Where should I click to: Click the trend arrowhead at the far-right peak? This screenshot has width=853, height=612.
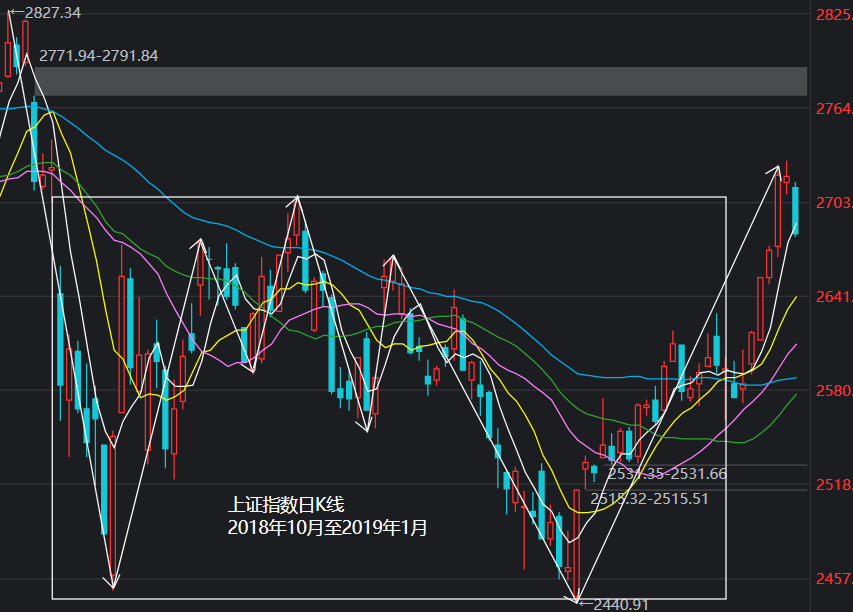(x=776, y=169)
